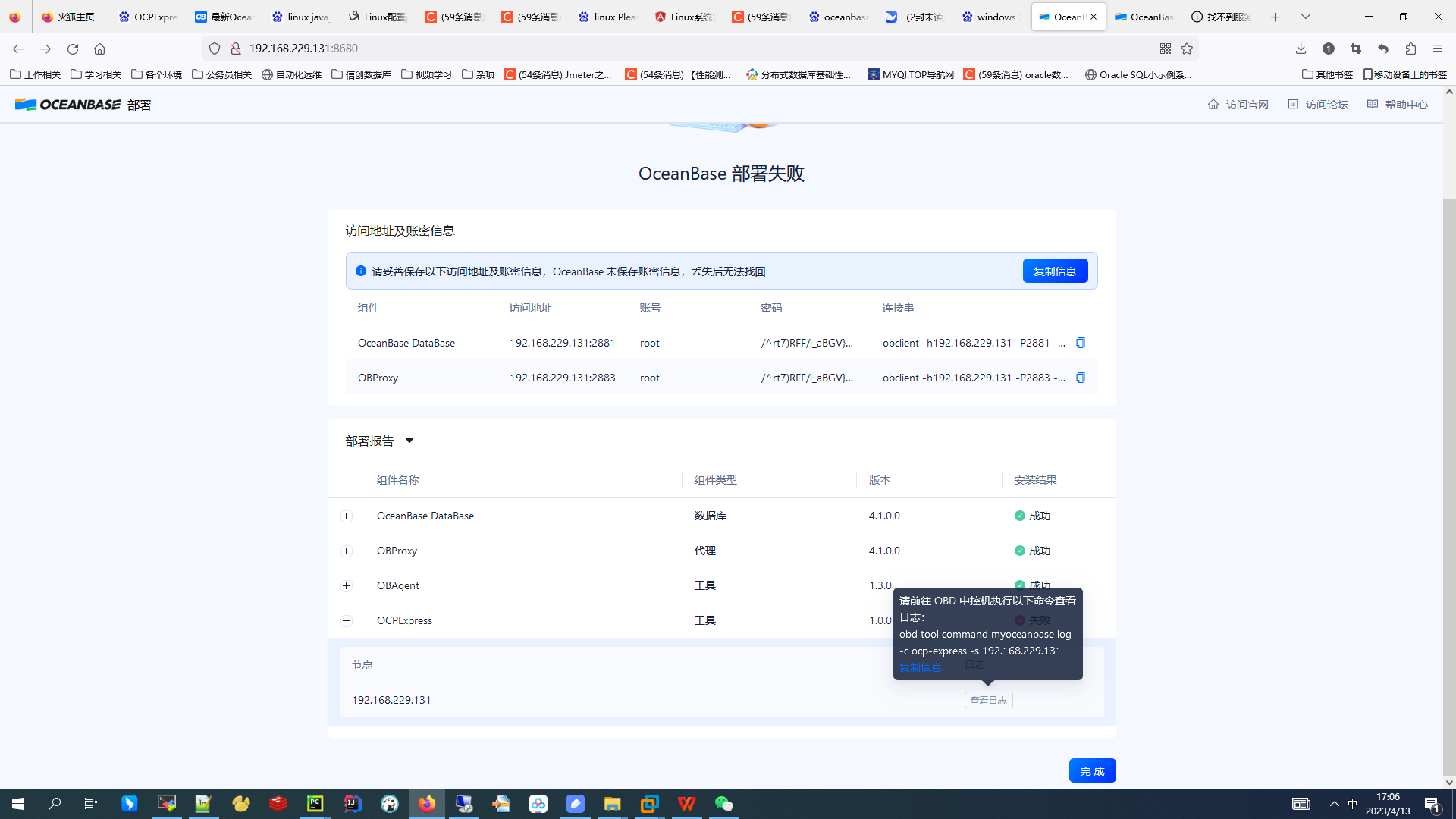Open MYQI.TOP导航网 bookmark

coord(911,74)
